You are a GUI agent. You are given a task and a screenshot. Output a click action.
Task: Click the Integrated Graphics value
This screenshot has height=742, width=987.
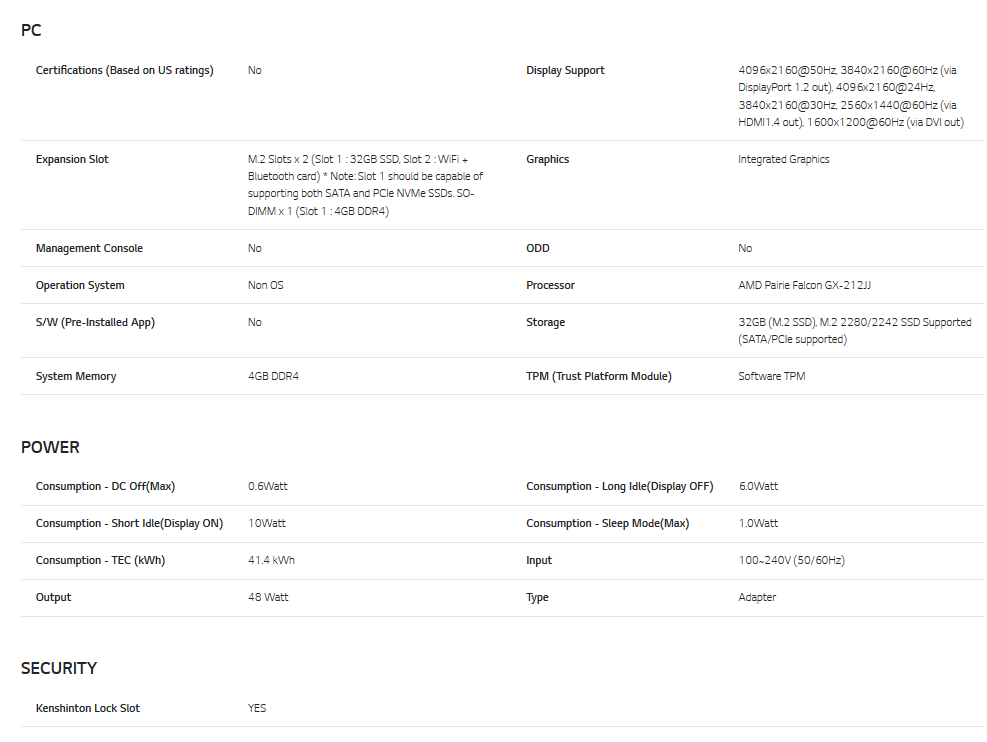click(x=783, y=160)
